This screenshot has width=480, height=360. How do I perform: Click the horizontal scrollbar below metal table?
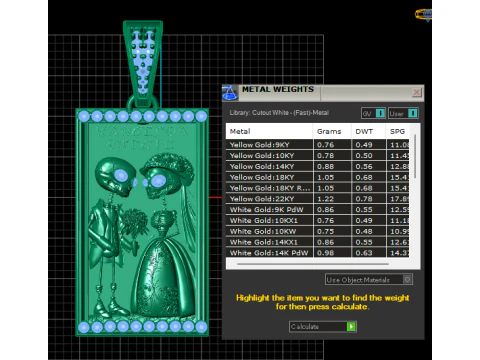[313, 264]
